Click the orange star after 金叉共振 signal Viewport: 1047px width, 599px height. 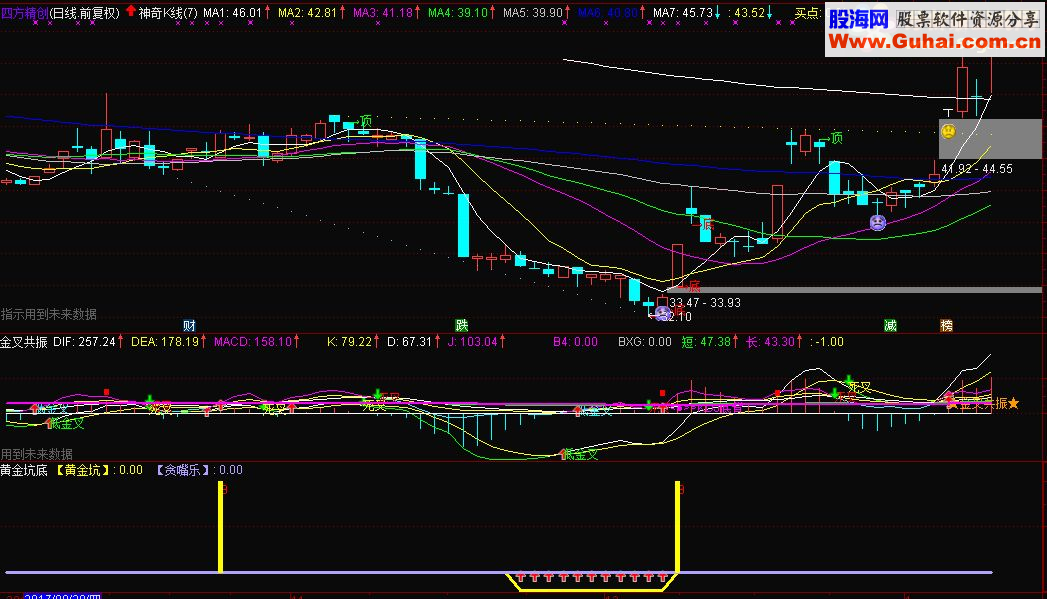tap(1014, 403)
